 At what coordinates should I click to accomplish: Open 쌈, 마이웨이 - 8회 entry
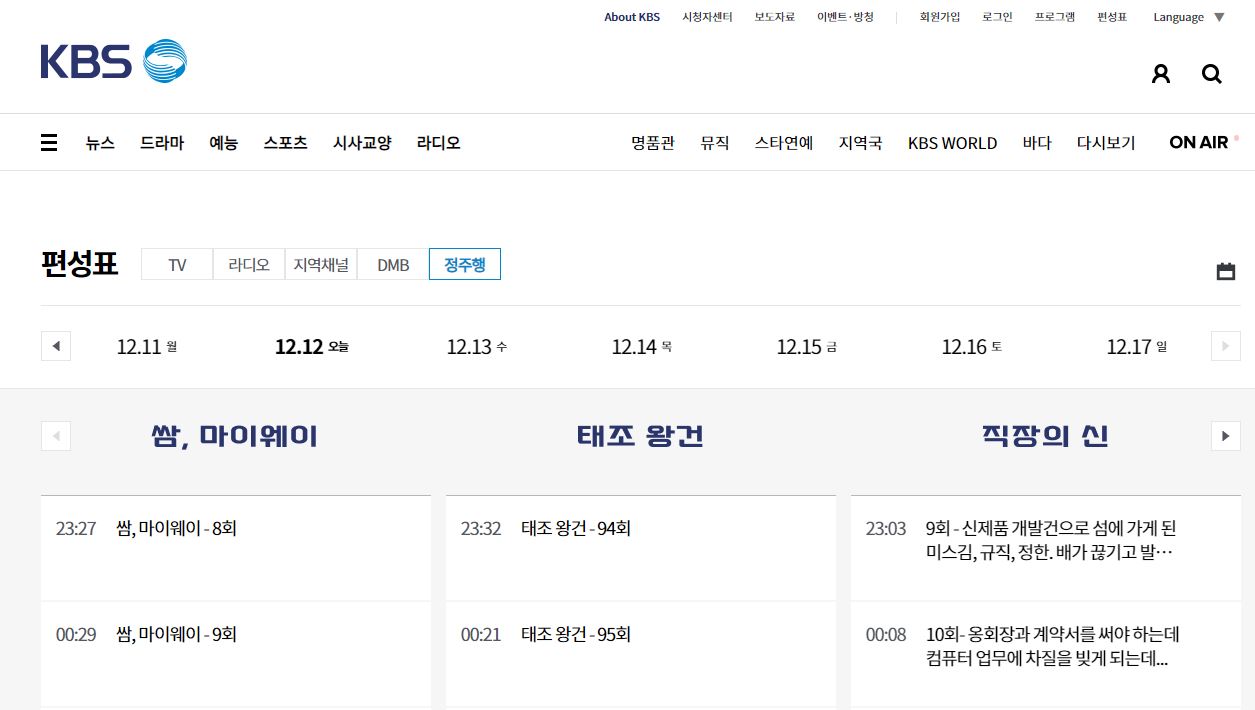pos(177,528)
